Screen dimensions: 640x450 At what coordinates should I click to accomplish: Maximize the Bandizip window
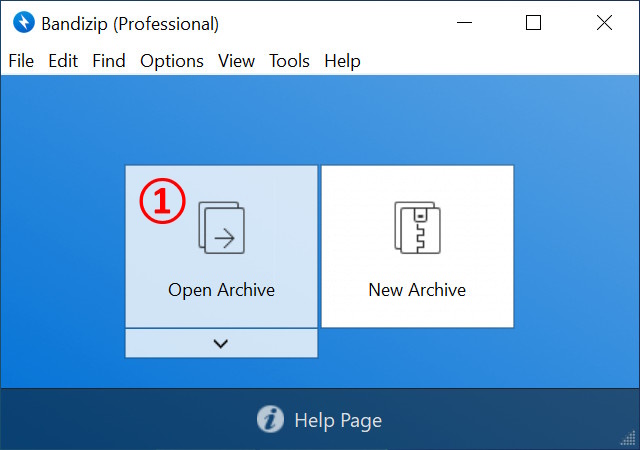(x=533, y=23)
